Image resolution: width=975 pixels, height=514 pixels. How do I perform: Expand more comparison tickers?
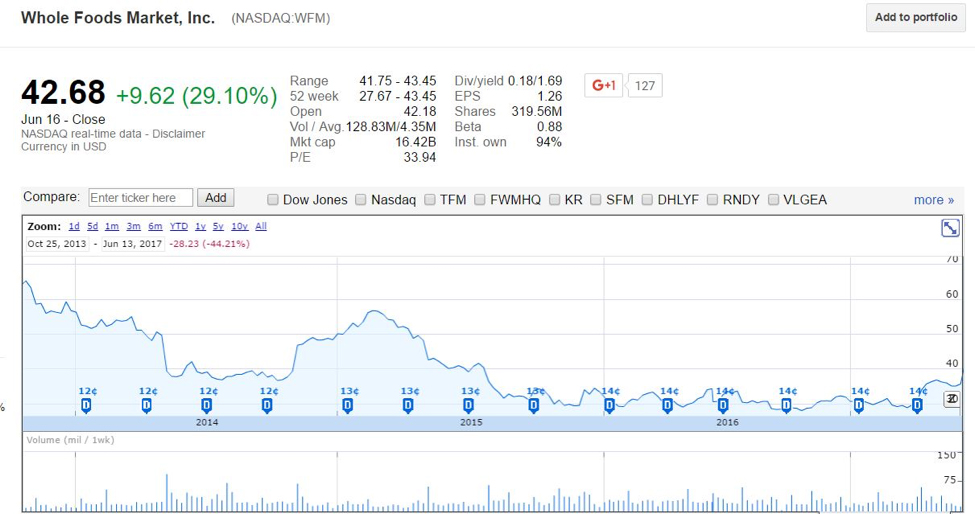[933, 200]
